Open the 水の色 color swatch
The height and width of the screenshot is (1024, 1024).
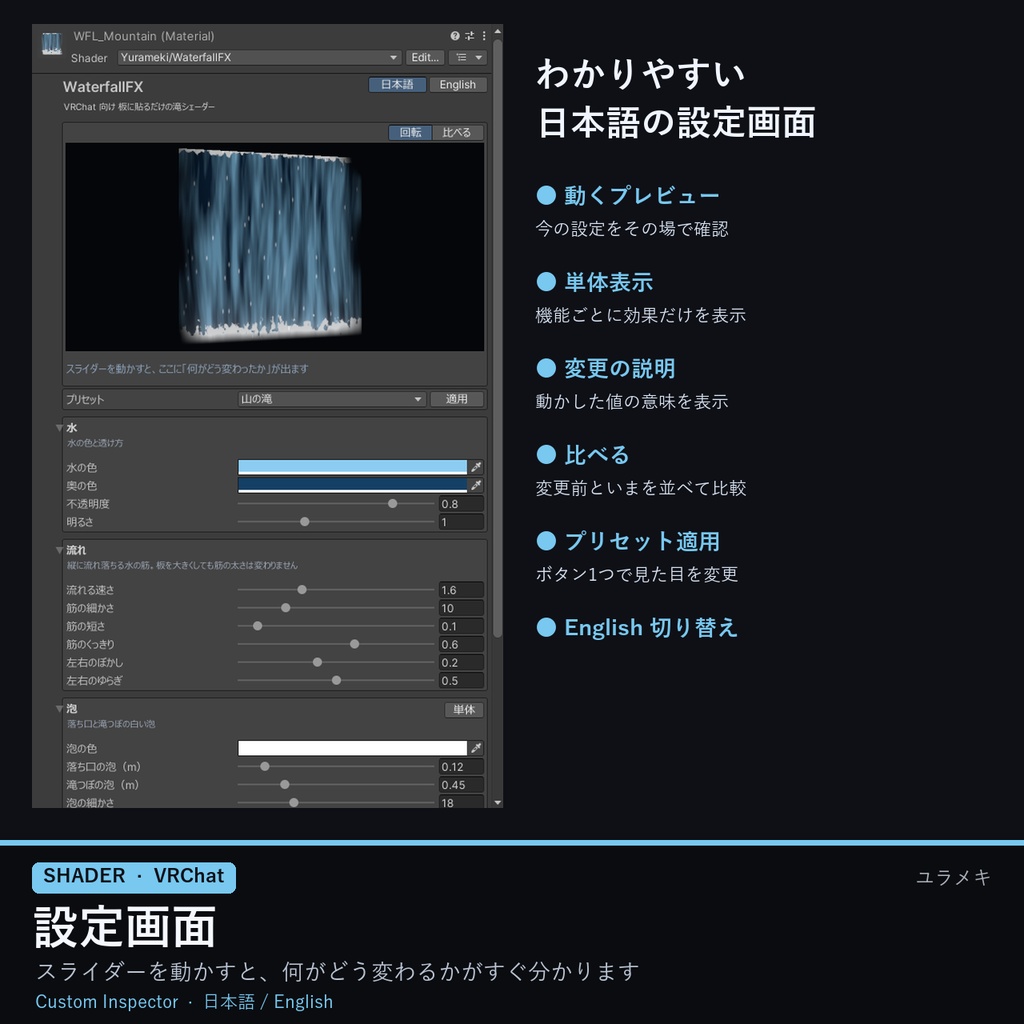click(353, 467)
